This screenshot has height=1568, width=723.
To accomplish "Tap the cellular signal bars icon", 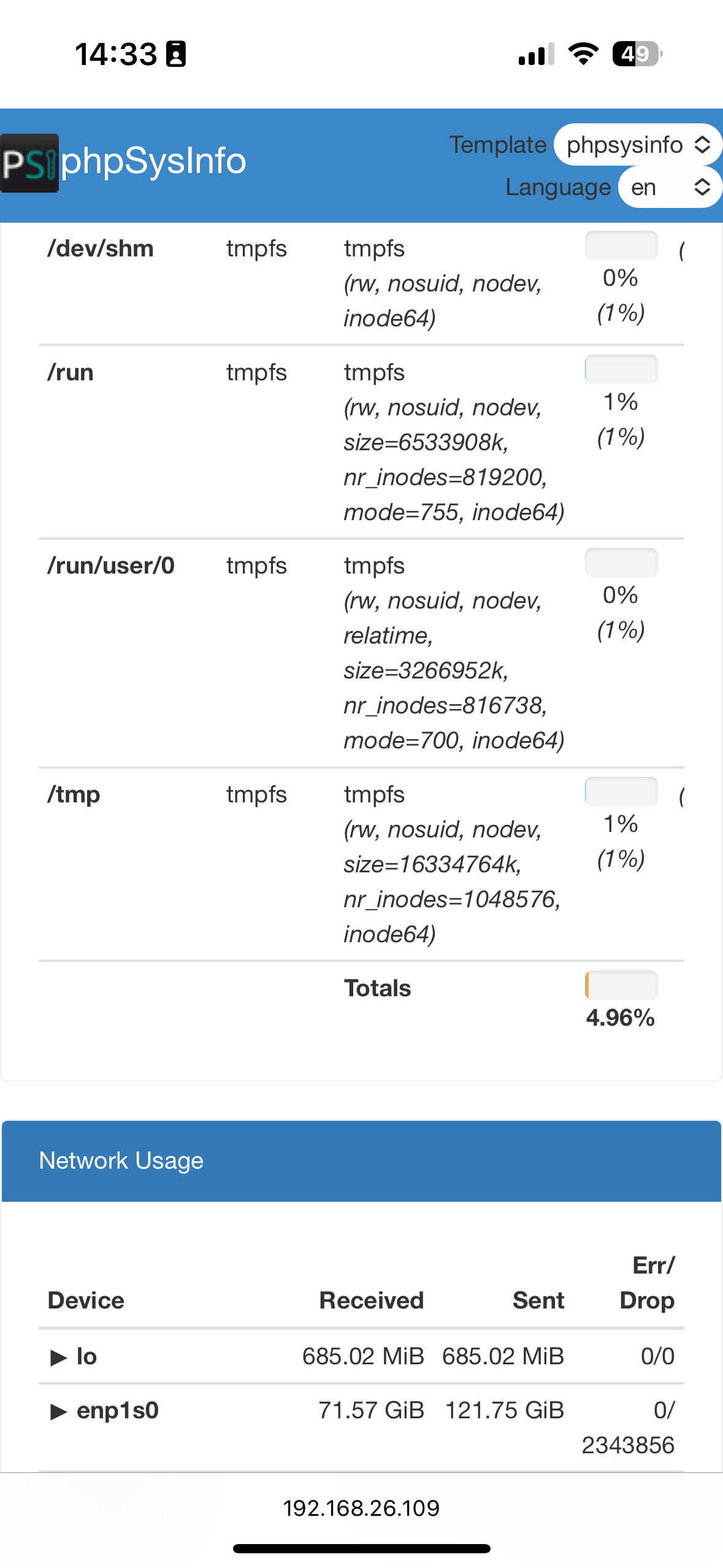I will [x=536, y=54].
